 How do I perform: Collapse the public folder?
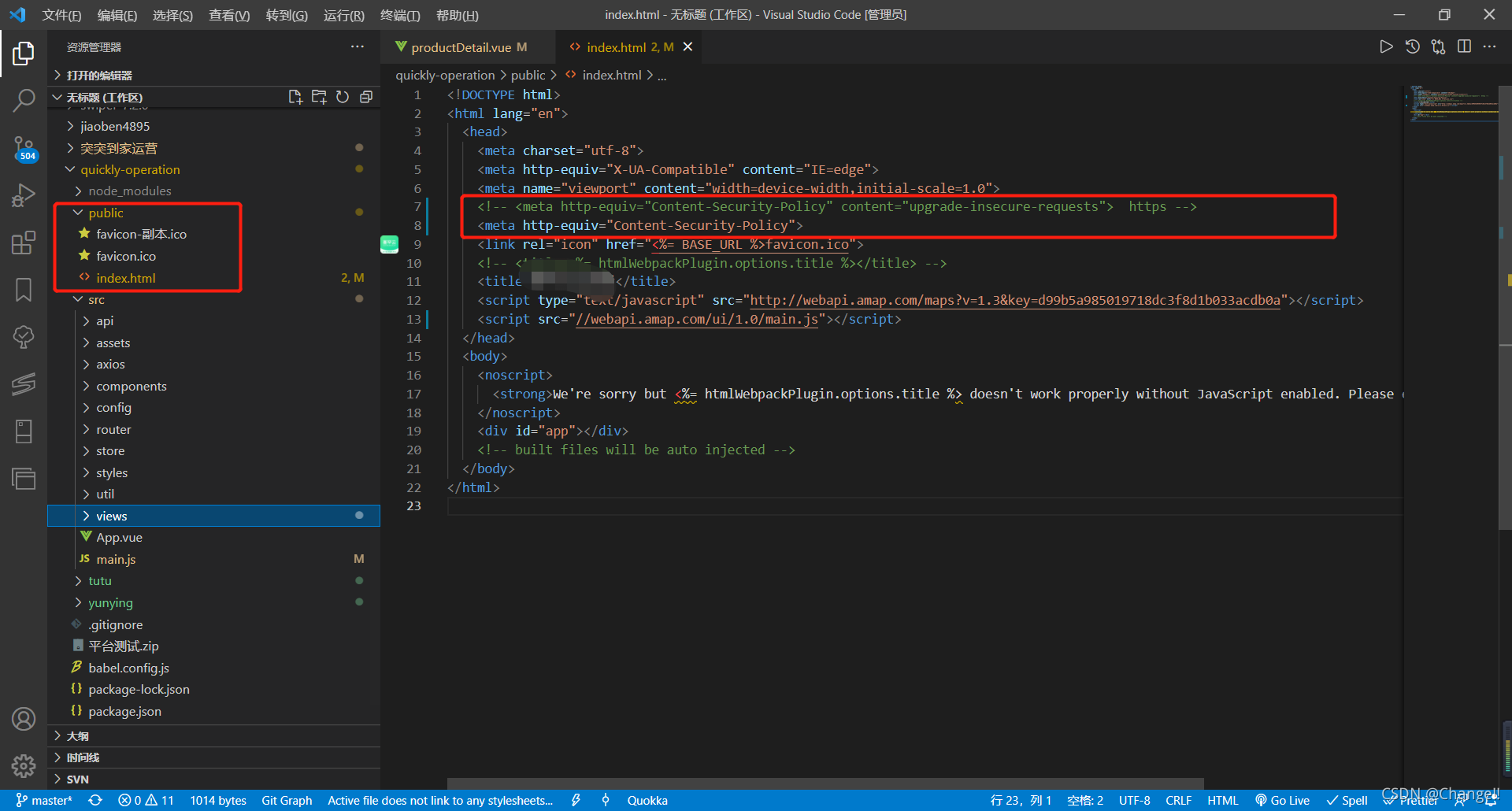(x=213, y=213)
